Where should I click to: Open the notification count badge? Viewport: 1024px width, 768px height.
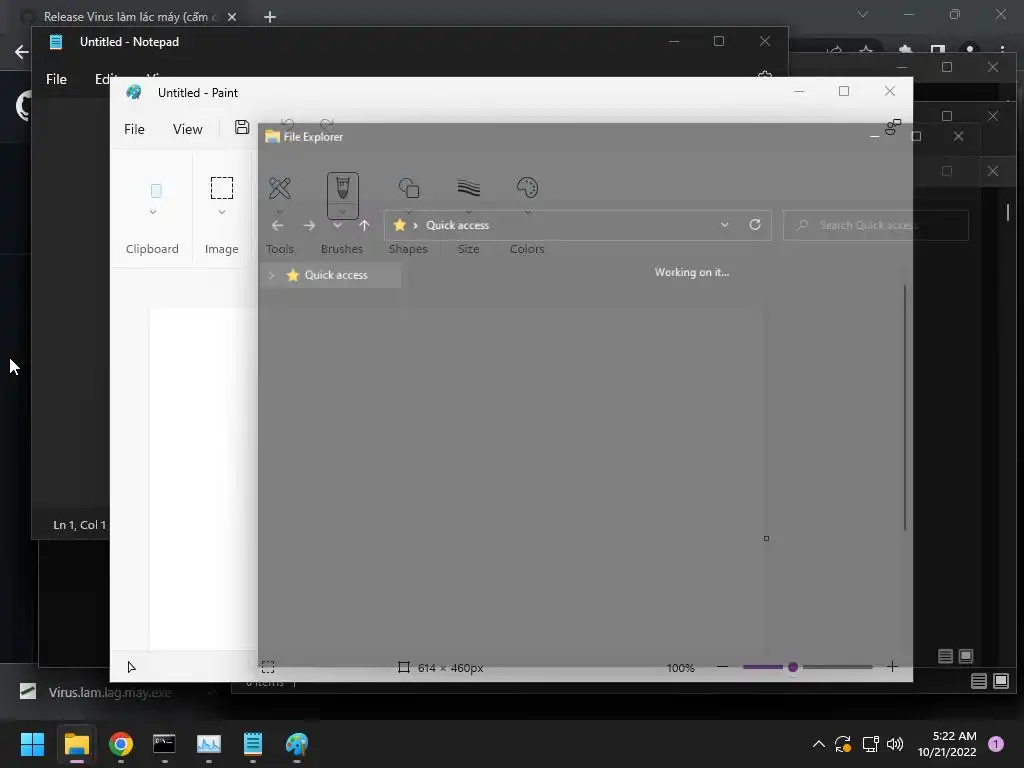(996, 744)
